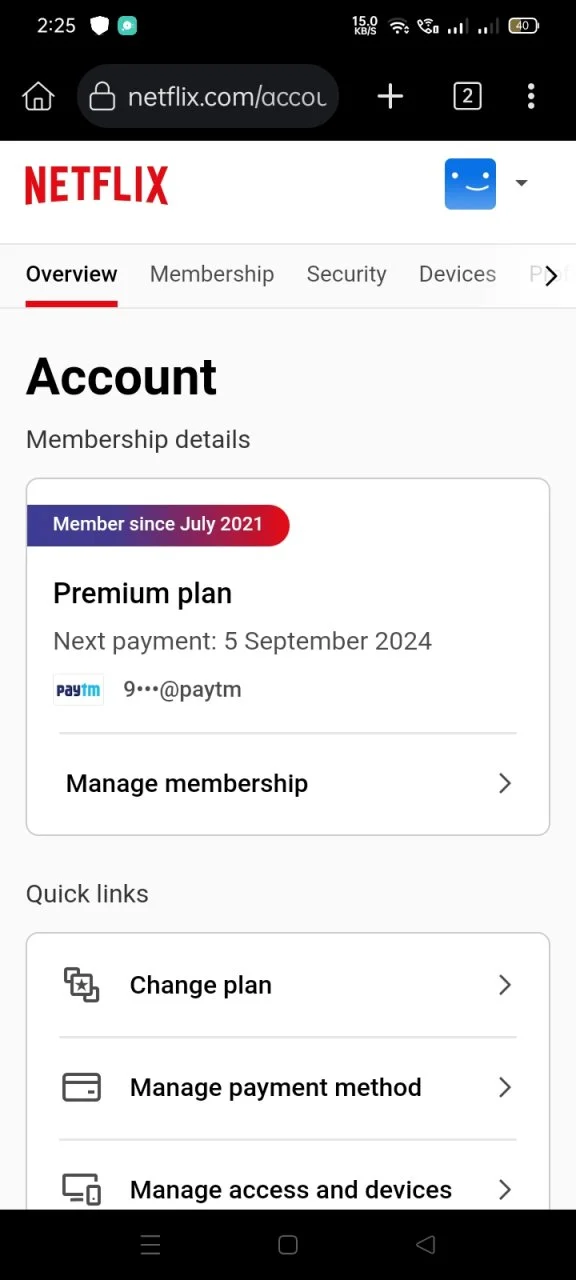Screen dimensions: 576x1280
Task: Click the Netflix logo
Action: [x=96, y=186]
